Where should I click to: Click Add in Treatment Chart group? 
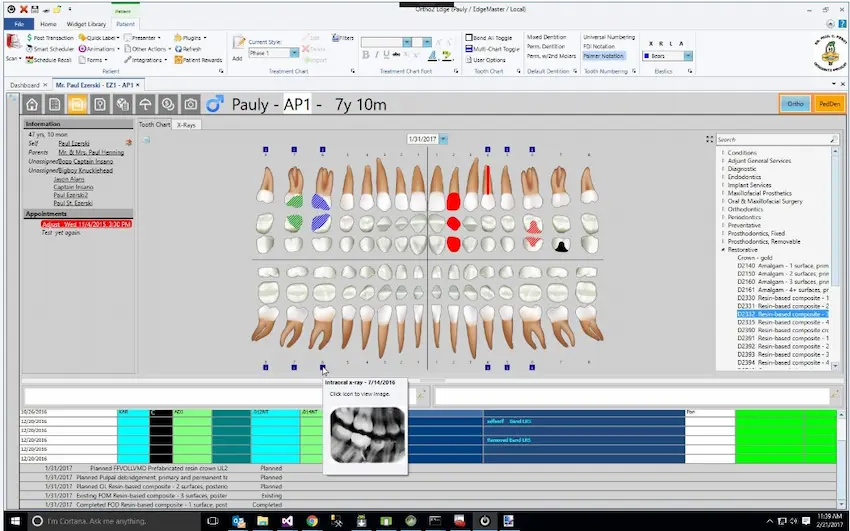point(238,48)
